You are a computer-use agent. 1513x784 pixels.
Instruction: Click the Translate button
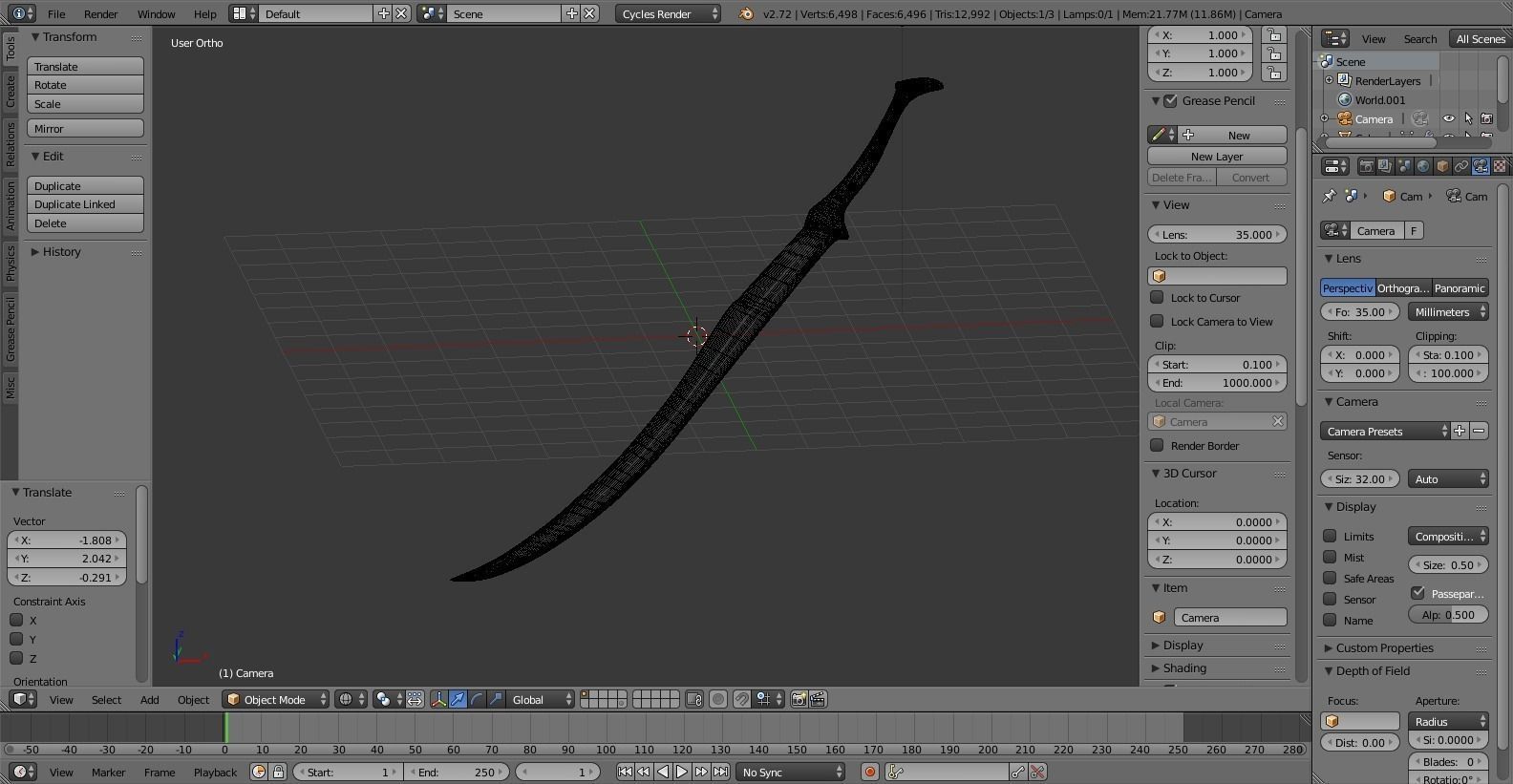pyautogui.click(x=85, y=66)
